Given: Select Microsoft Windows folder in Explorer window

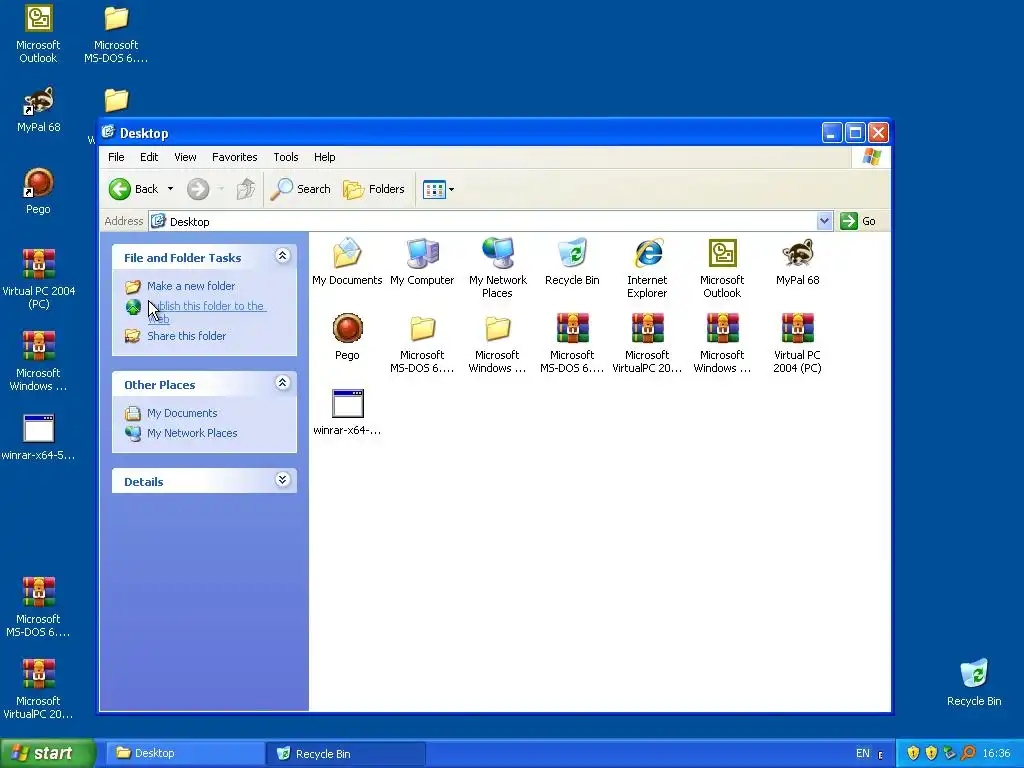Looking at the screenshot, I should (x=497, y=343).
